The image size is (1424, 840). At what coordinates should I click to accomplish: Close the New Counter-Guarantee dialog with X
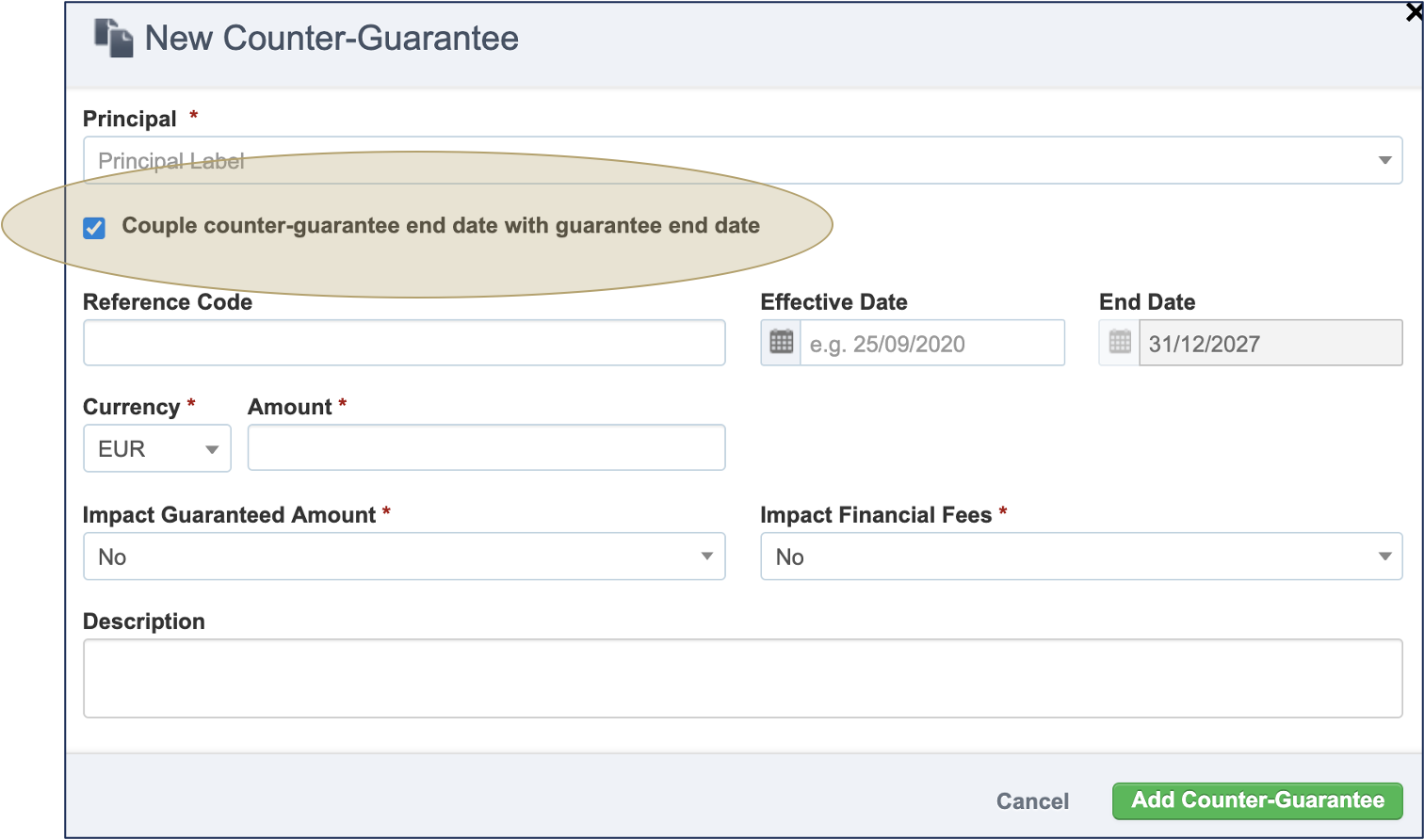coord(1415,11)
